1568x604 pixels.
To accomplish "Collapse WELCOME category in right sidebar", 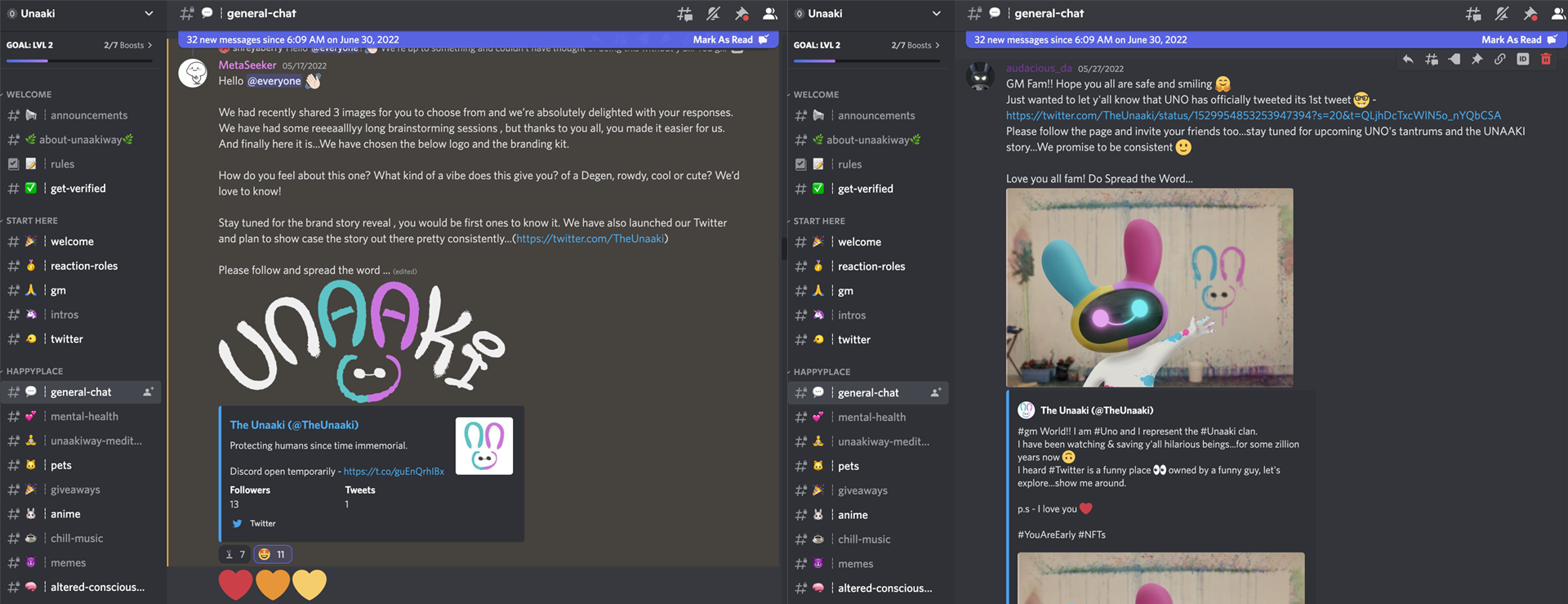I will tap(816, 95).
